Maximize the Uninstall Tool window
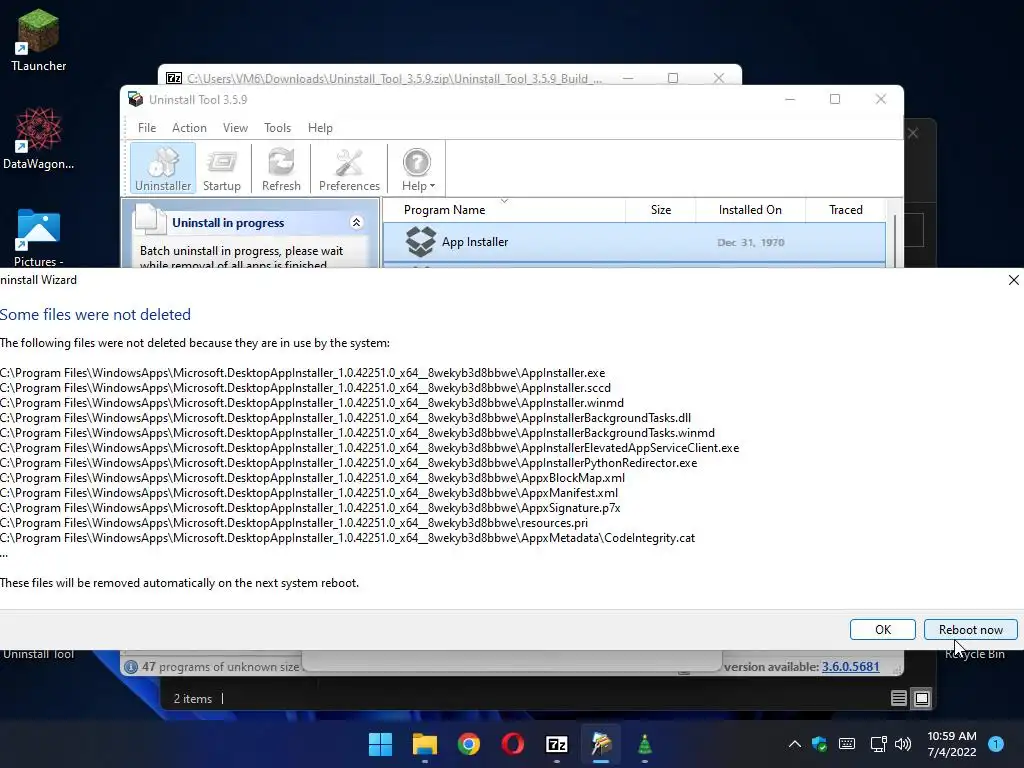Viewport: 1024px width, 768px height. (835, 99)
